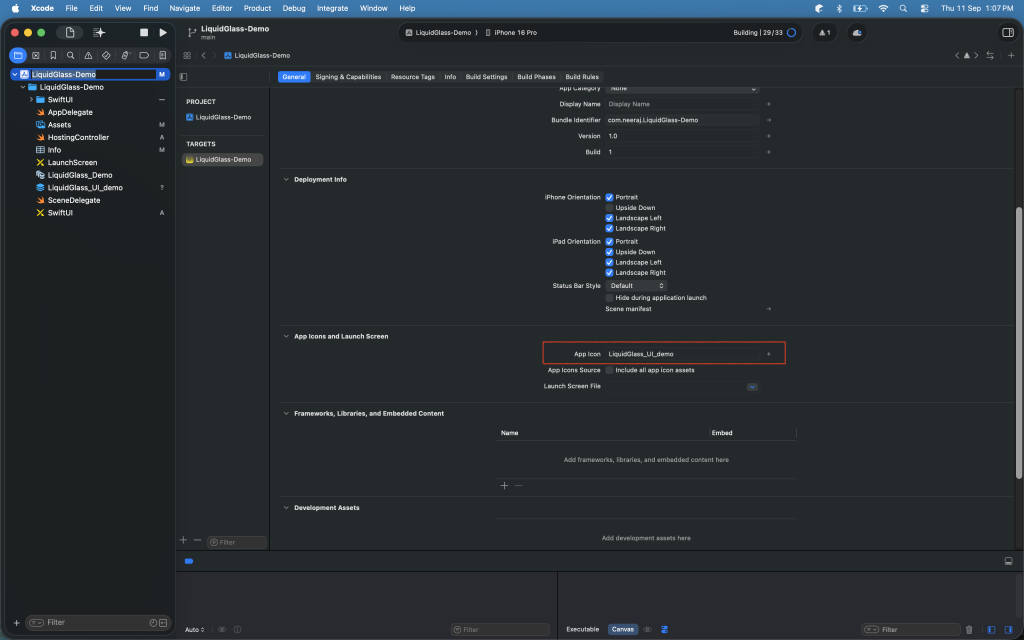
Task: Toggle the inspectors panel in toolbar
Action: 1008,33
